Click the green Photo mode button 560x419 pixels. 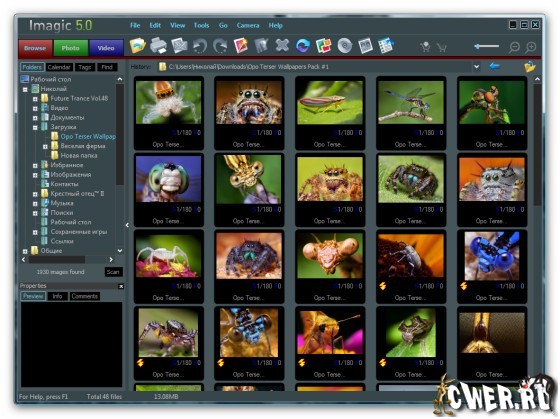[70, 48]
